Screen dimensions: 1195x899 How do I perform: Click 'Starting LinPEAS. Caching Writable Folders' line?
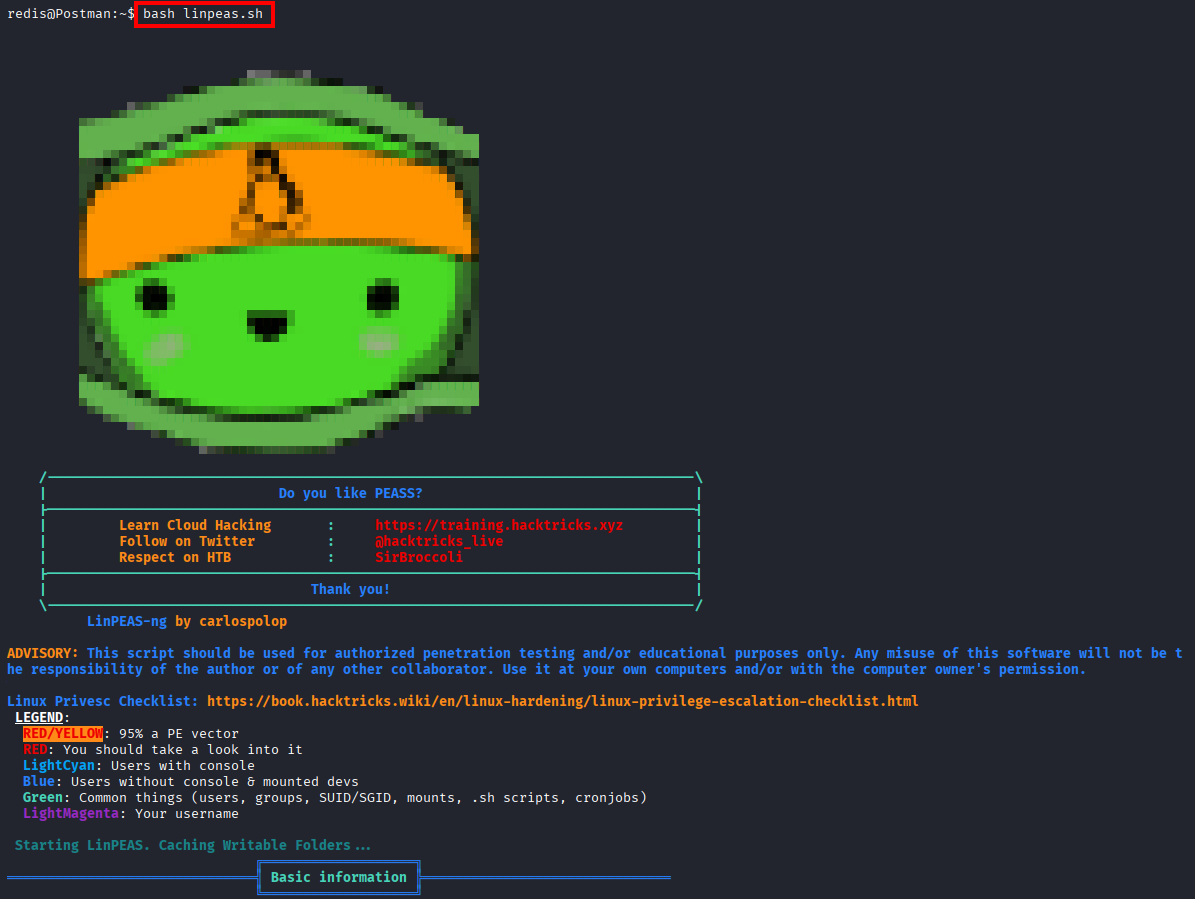(193, 845)
